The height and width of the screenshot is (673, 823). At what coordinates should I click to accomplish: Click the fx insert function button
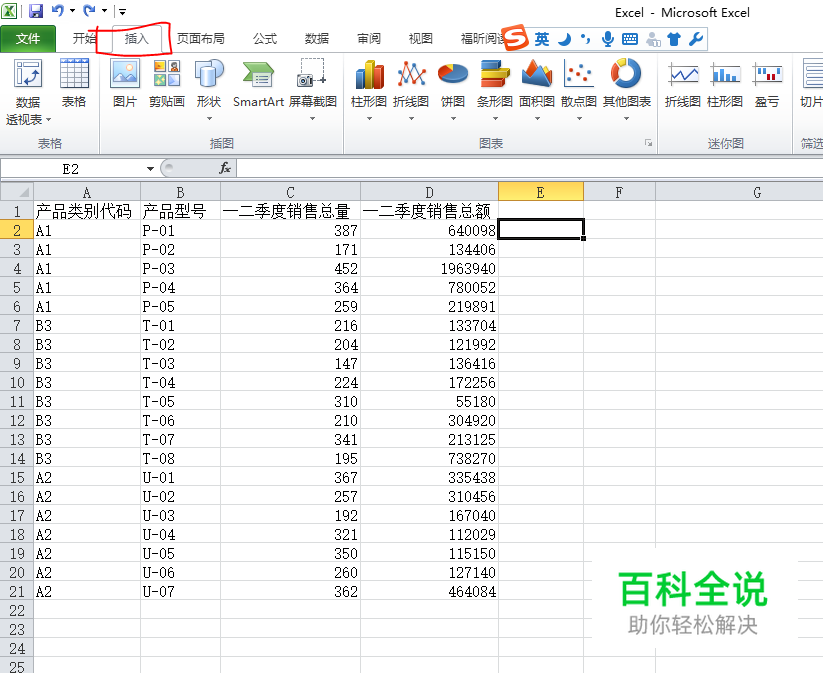225,168
